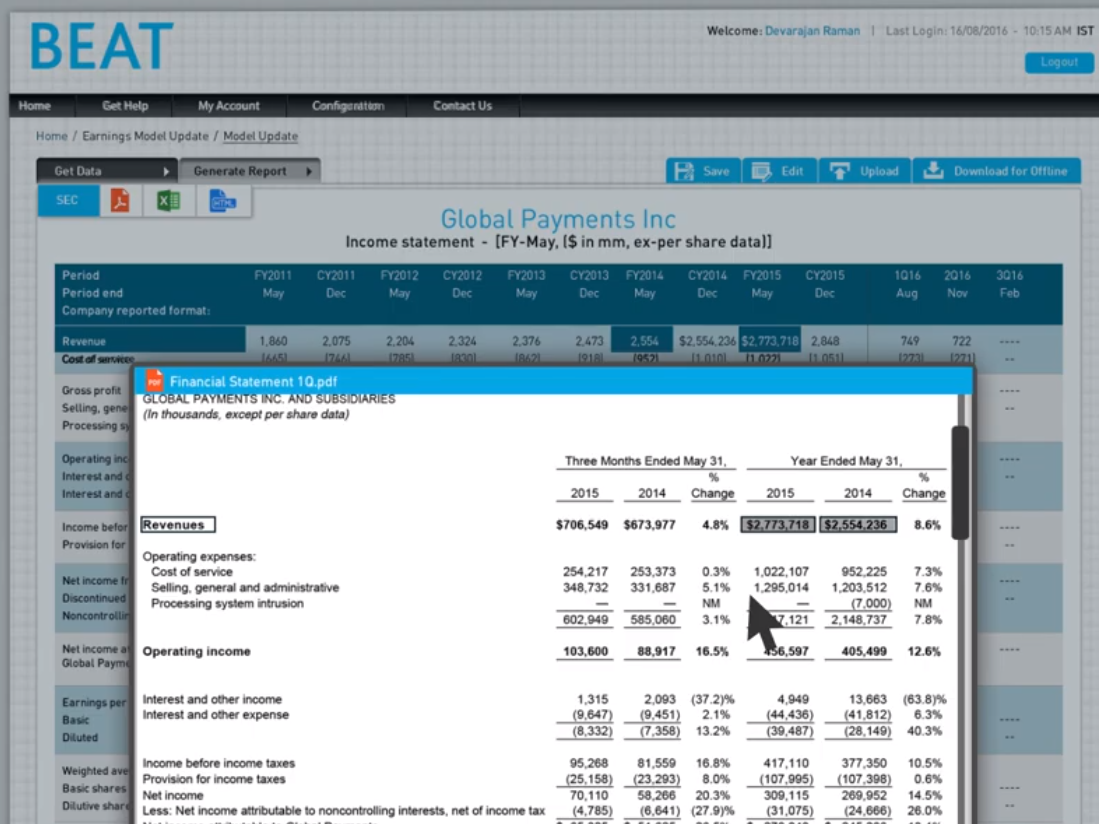The width and height of the screenshot is (1099, 824).
Task: Click the Upload button
Action: (864, 171)
